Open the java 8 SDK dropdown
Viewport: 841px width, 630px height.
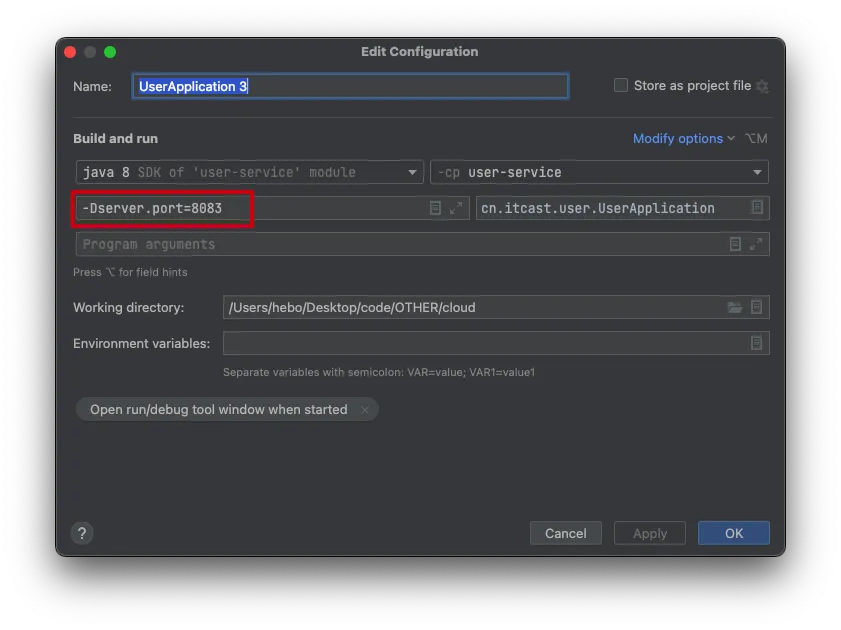click(250, 172)
